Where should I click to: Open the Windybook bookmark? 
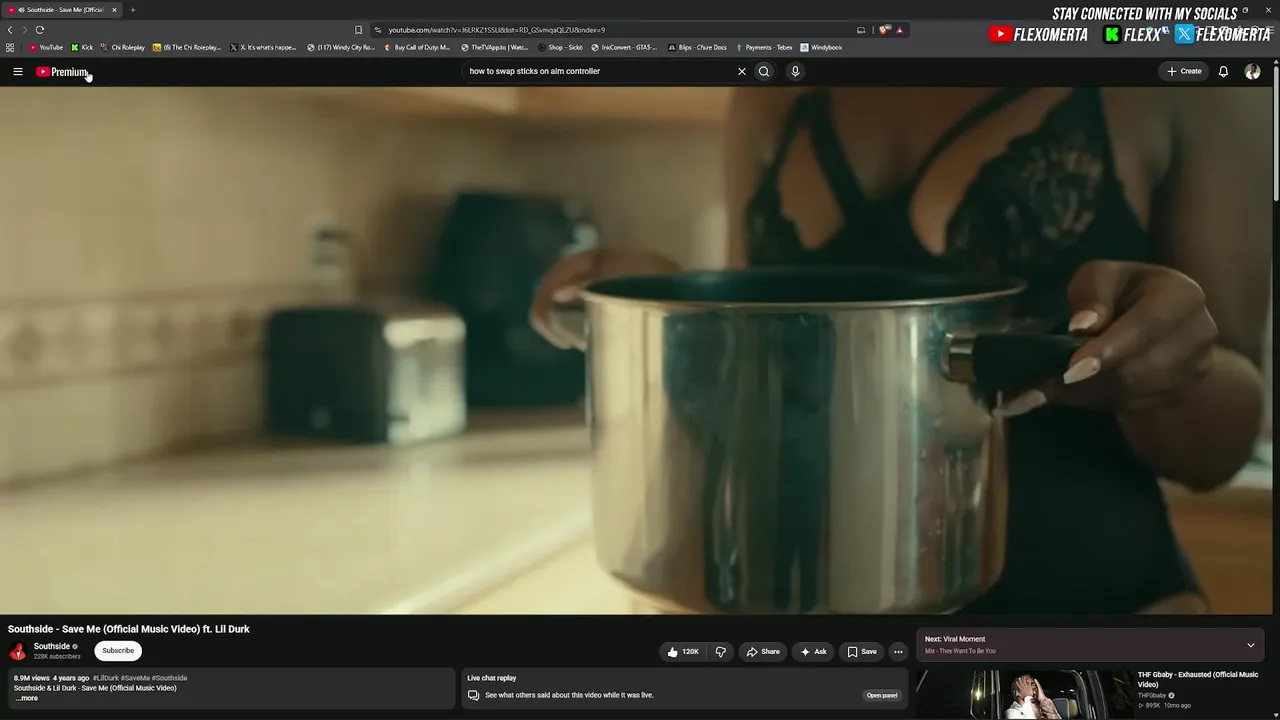(821, 47)
